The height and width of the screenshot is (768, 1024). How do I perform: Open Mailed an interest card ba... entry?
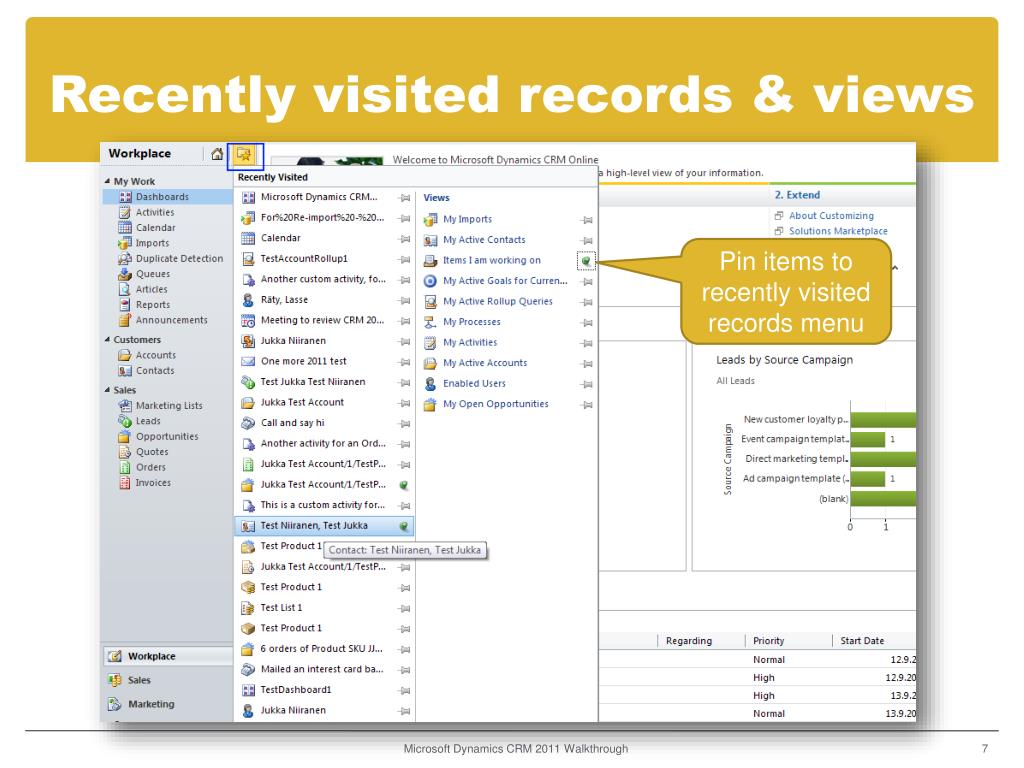[x=322, y=669]
